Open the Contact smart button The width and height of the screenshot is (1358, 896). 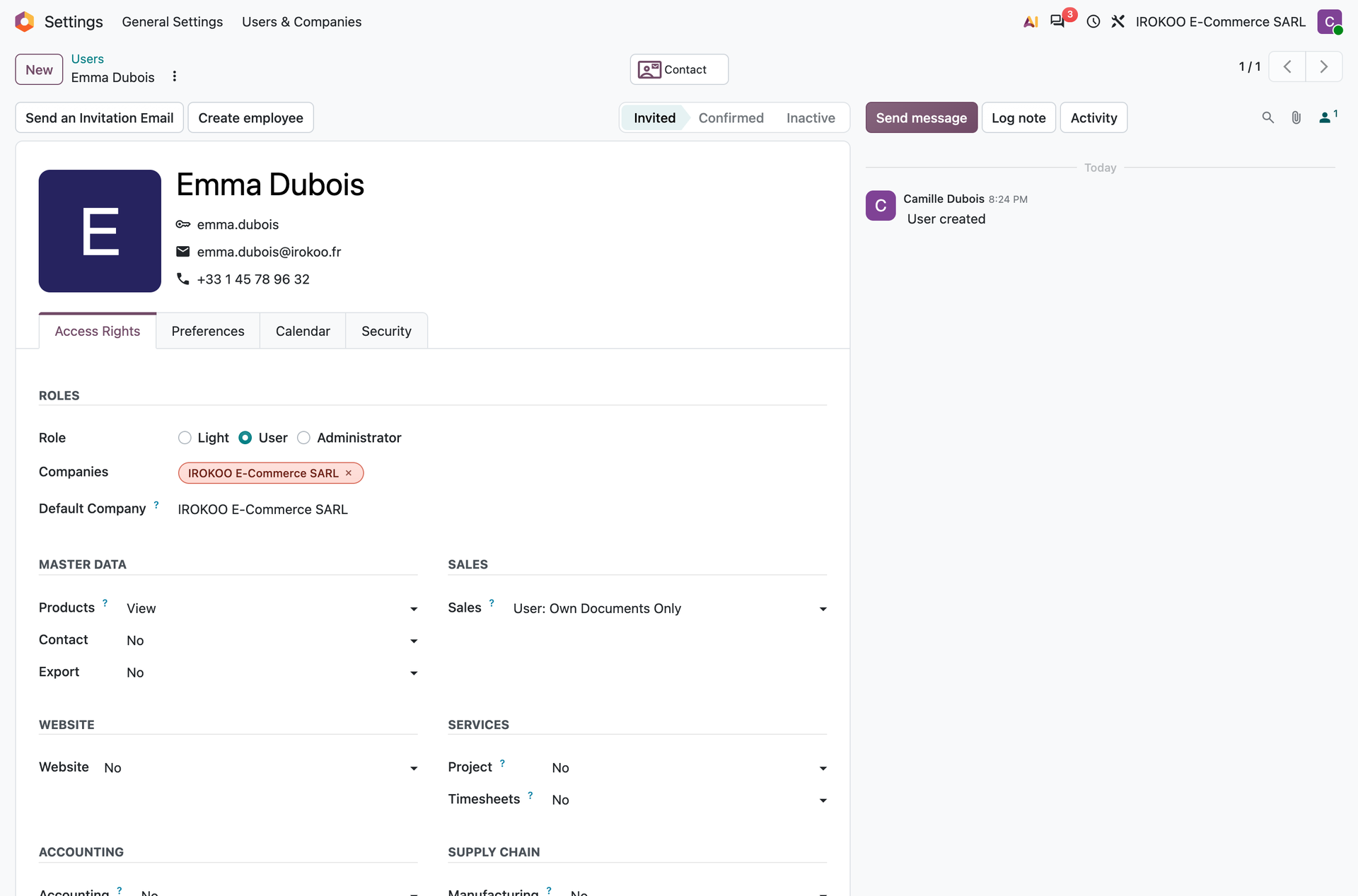coord(679,69)
